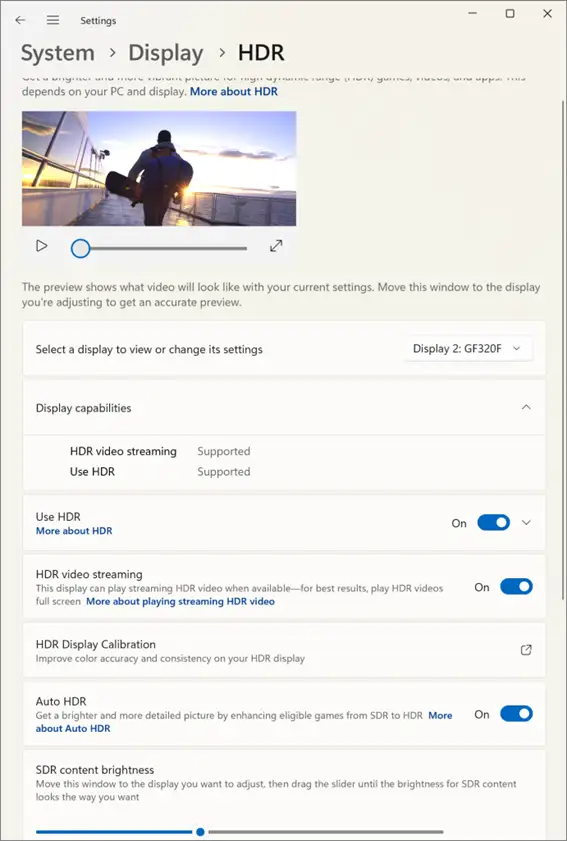The image size is (567, 841).
Task: Click the video seek slider handle
Action: click(x=80, y=248)
